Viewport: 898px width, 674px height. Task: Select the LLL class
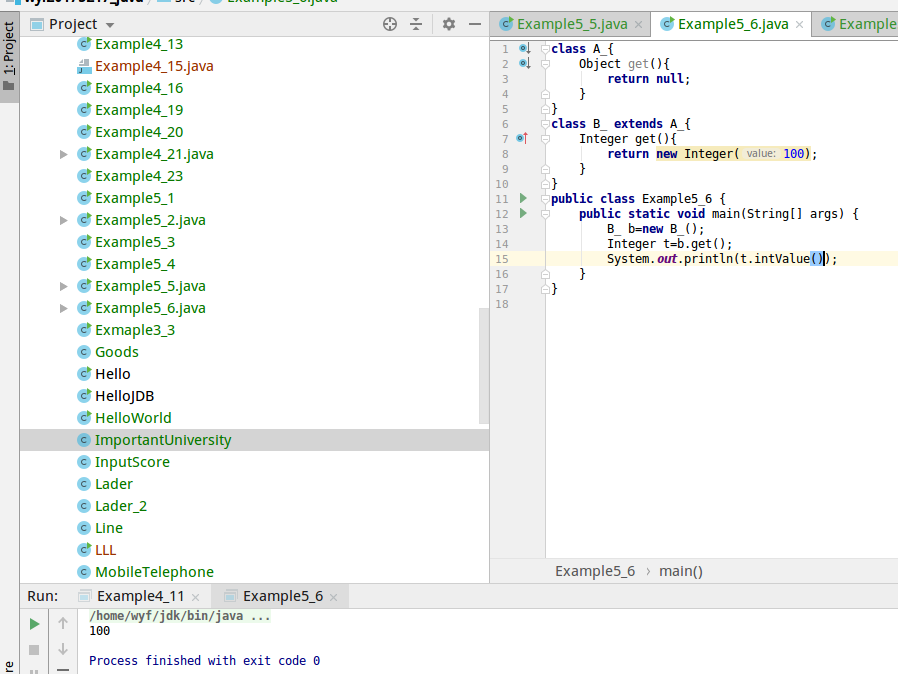coord(105,550)
